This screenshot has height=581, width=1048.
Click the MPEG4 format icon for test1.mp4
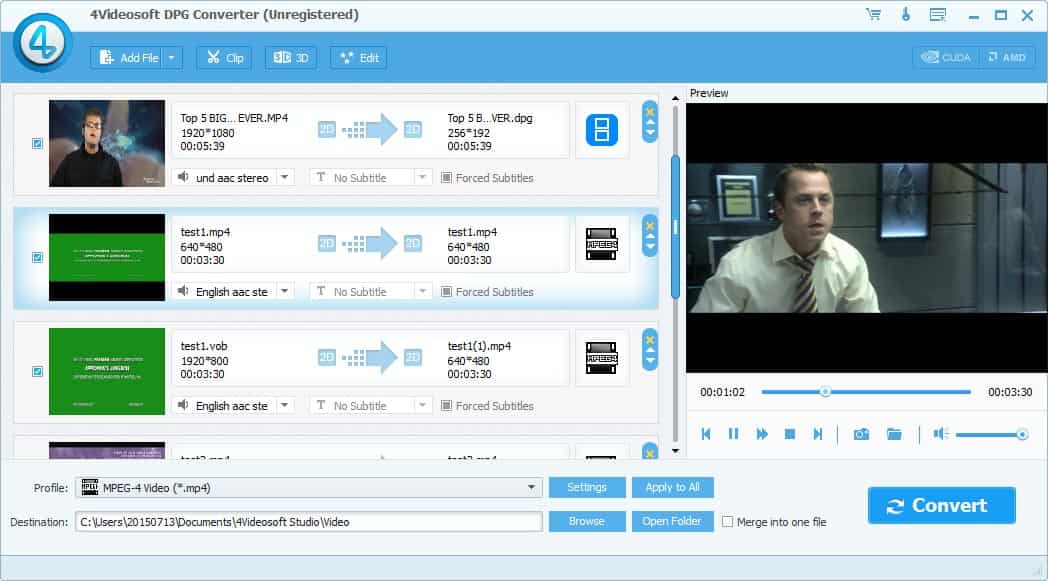point(602,244)
